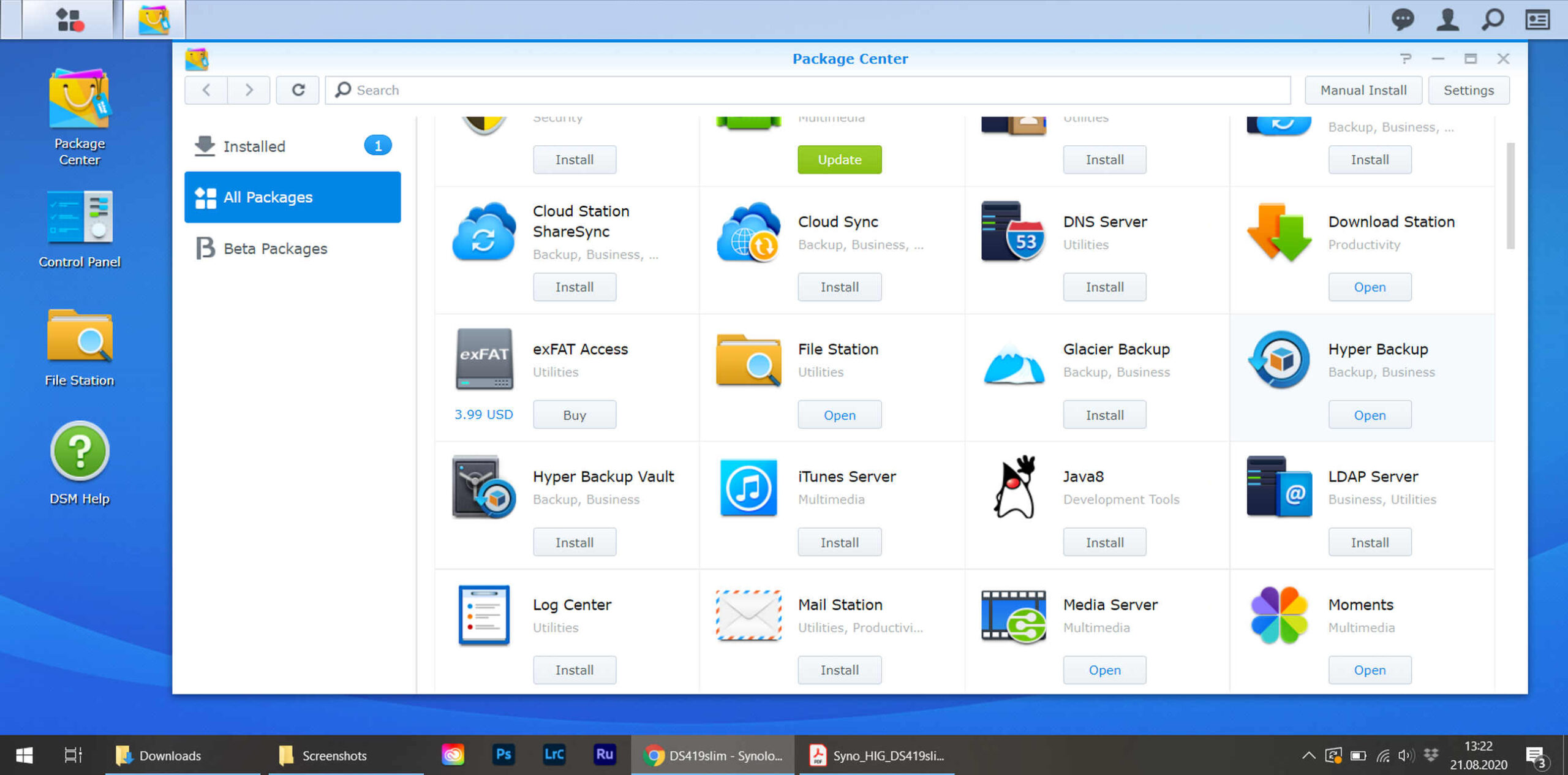This screenshot has height=775, width=1568.
Task: Open the user options icon
Action: click(1447, 20)
